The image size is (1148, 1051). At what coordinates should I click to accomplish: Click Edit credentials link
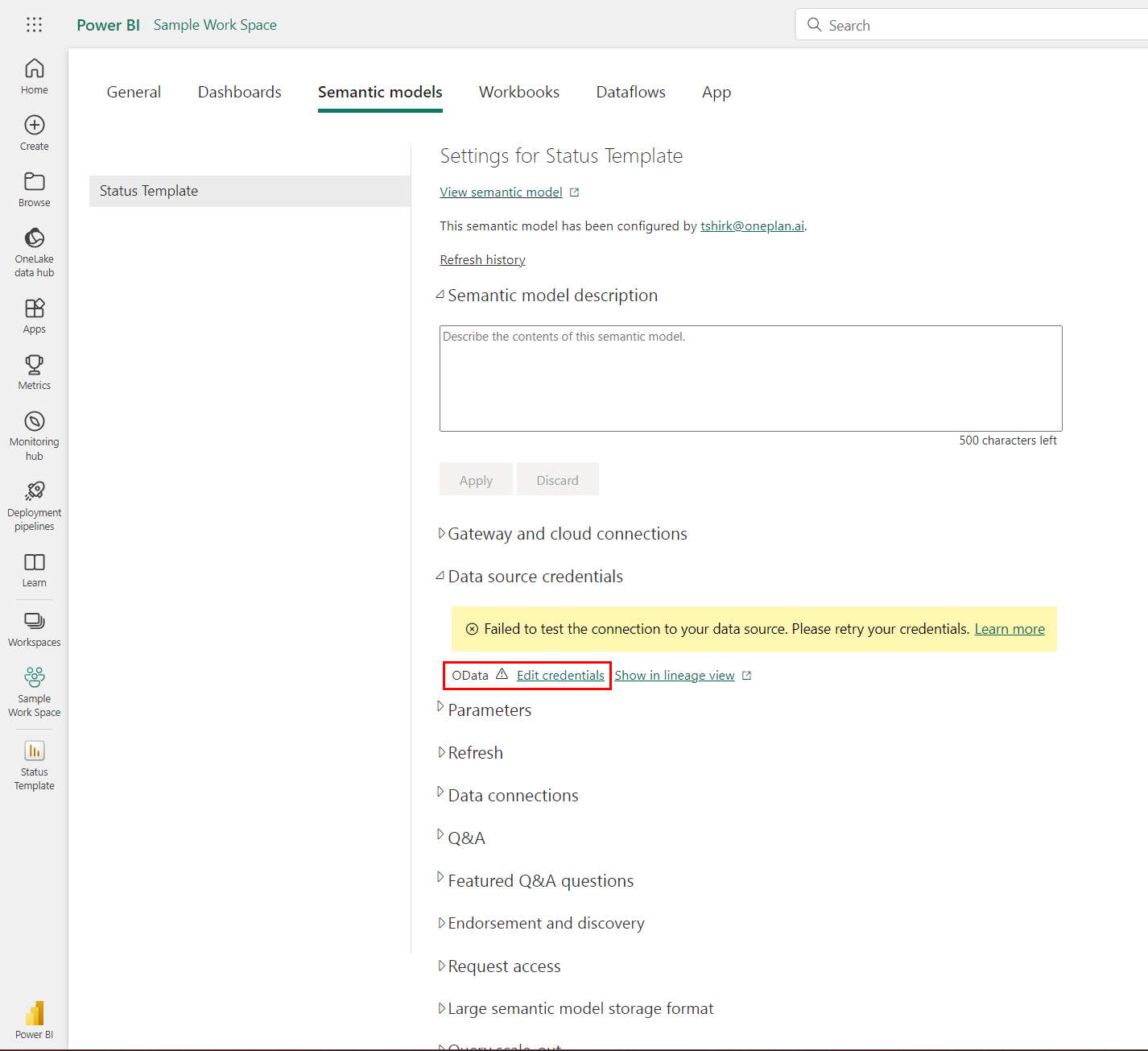(x=560, y=676)
